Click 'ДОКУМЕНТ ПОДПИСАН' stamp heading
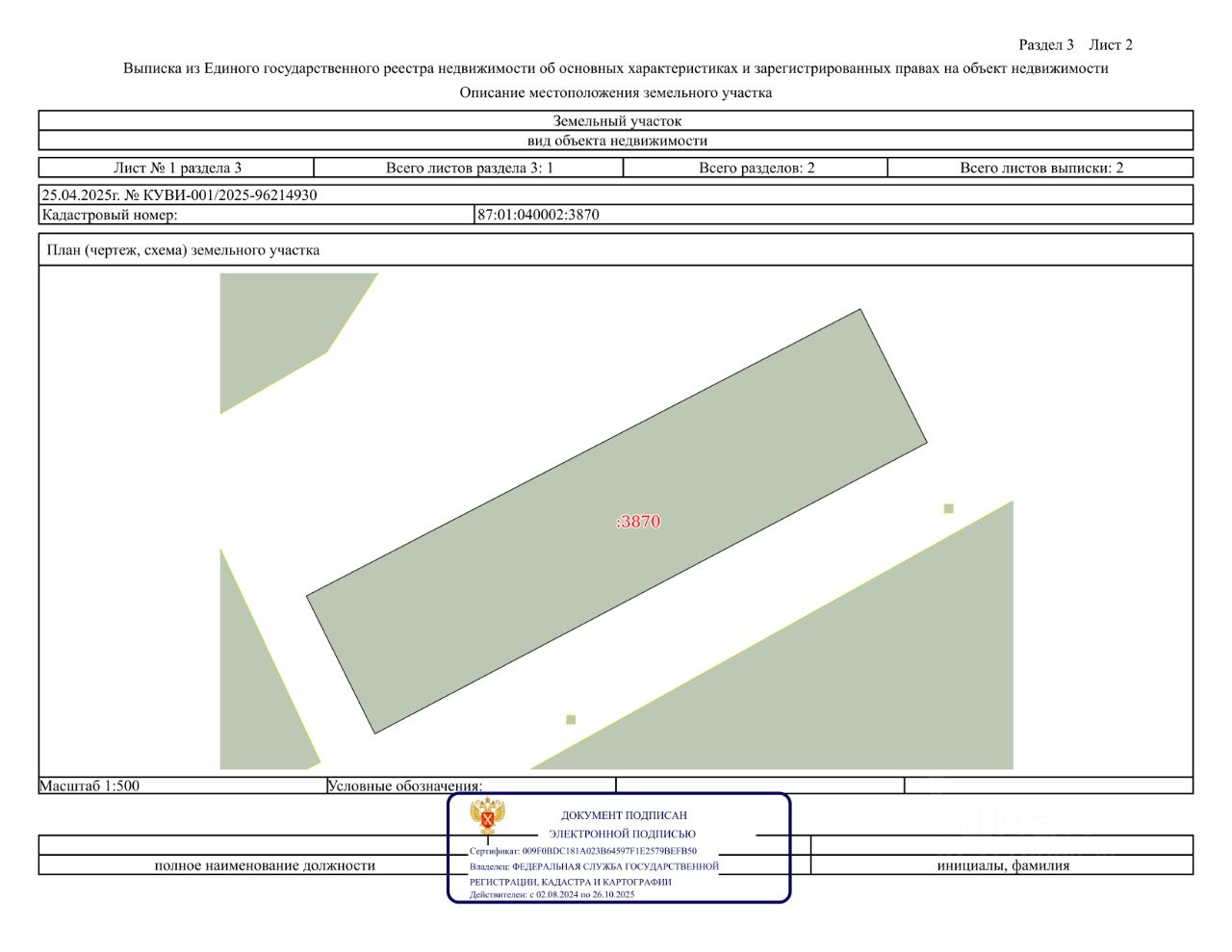 pos(624,815)
